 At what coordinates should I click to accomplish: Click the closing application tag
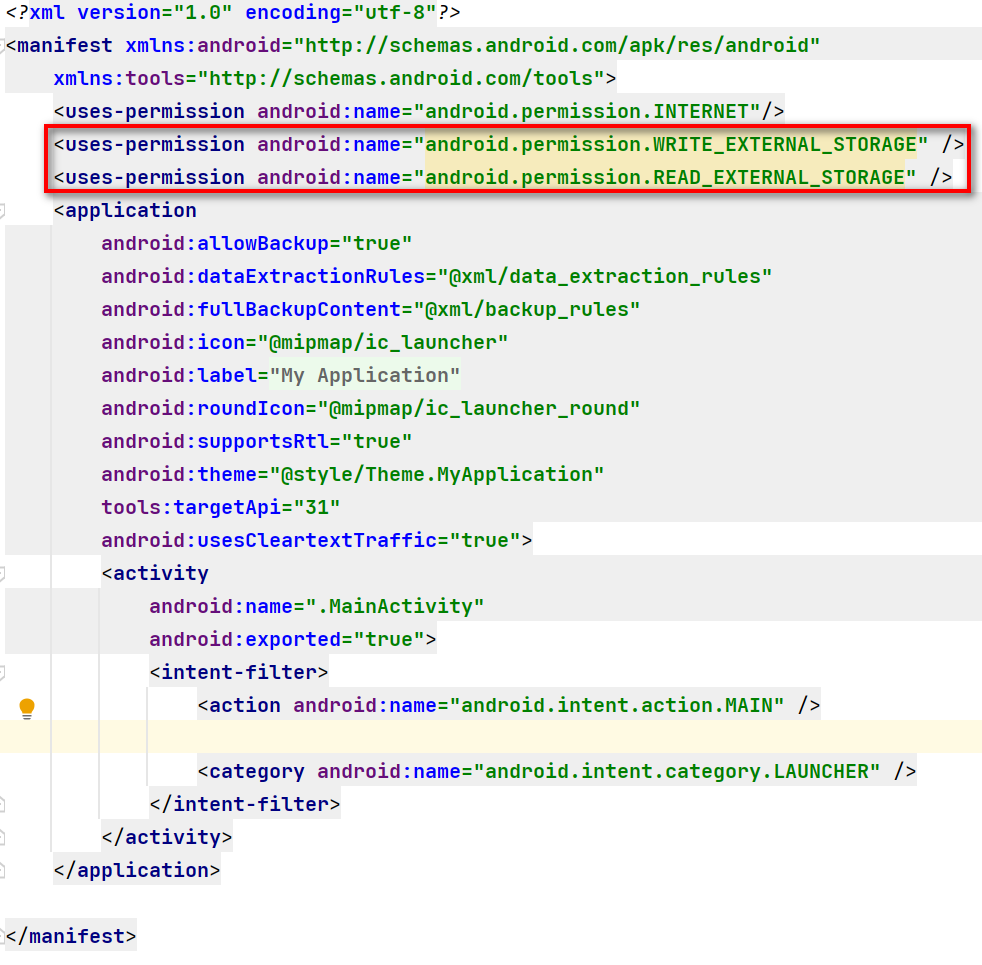(137, 871)
